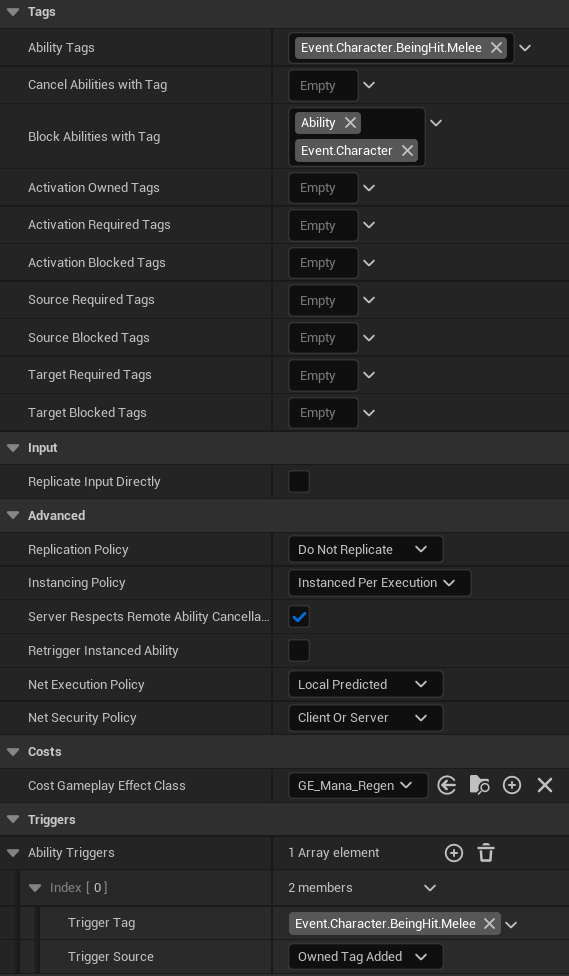This screenshot has width=569, height=976.
Task: Open Source Required Tags dropdown
Action: point(369,300)
